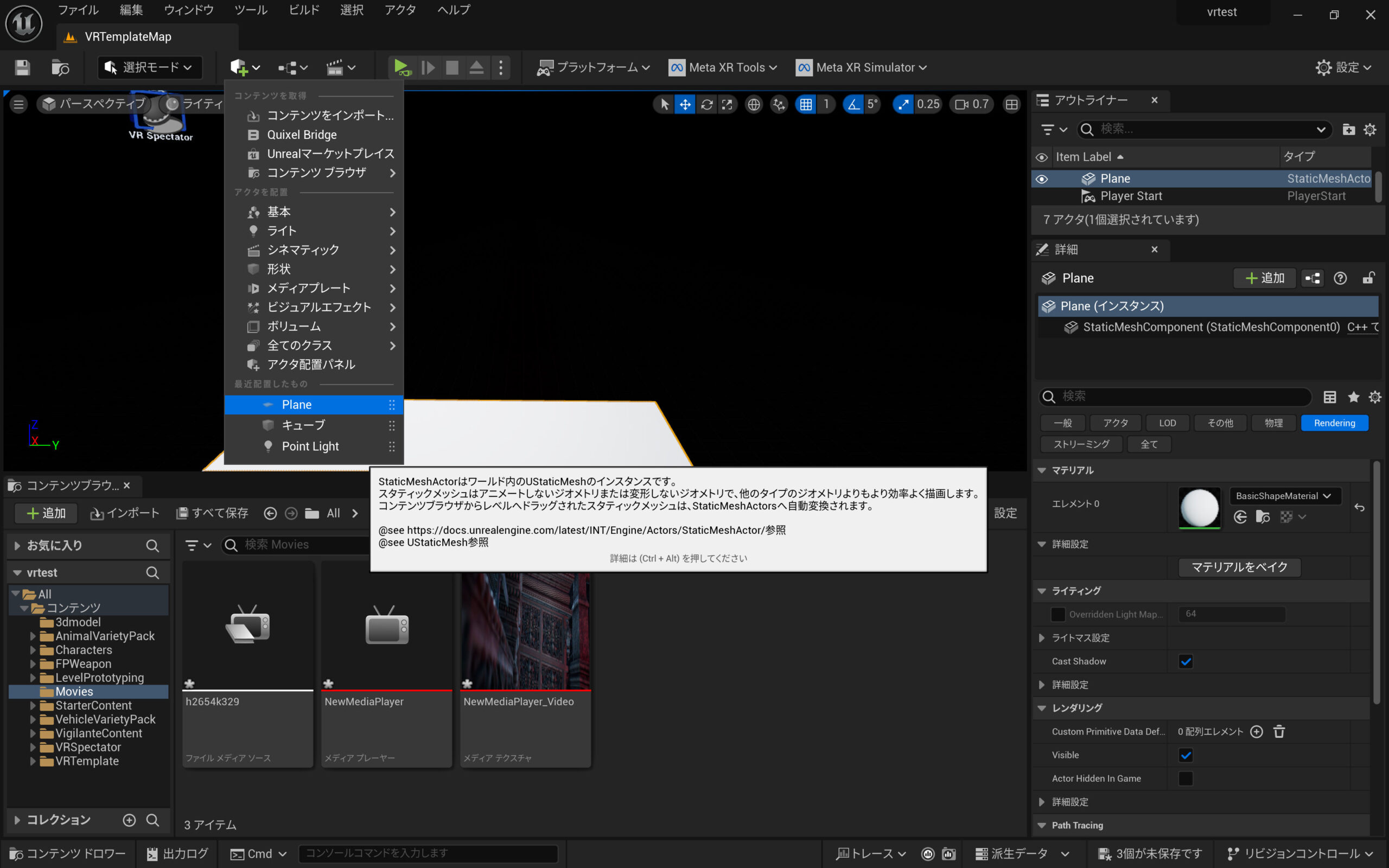Click the Save current level icon
The image size is (1389, 868).
pyautogui.click(x=22, y=68)
